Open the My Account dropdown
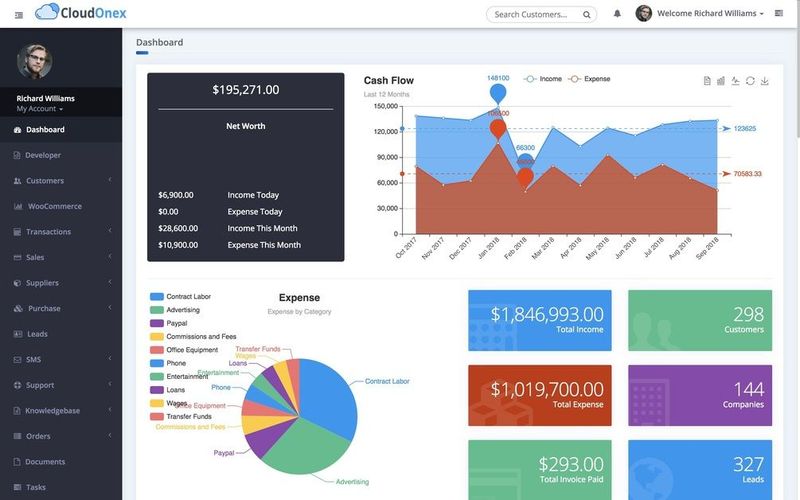The width and height of the screenshot is (800, 500). click(x=39, y=109)
